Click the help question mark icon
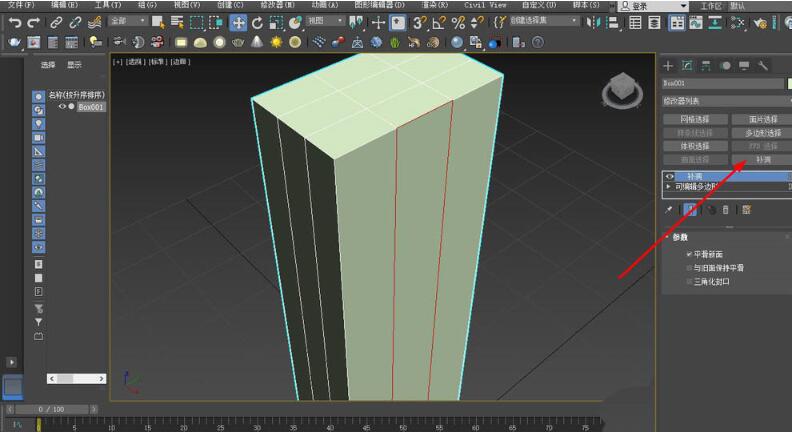The height and width of the screenshot is (432, 792). tap(538, 42)
